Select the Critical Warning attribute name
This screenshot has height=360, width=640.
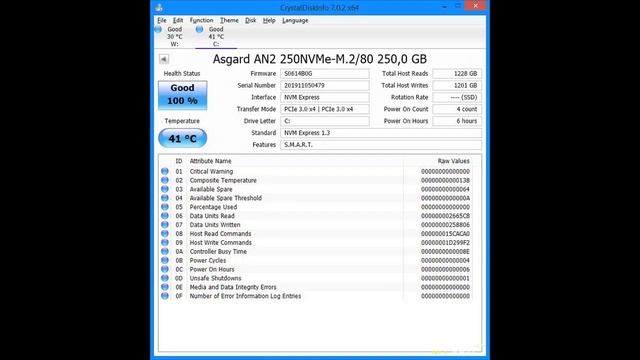pyautogui.click(x=211, y=171)
